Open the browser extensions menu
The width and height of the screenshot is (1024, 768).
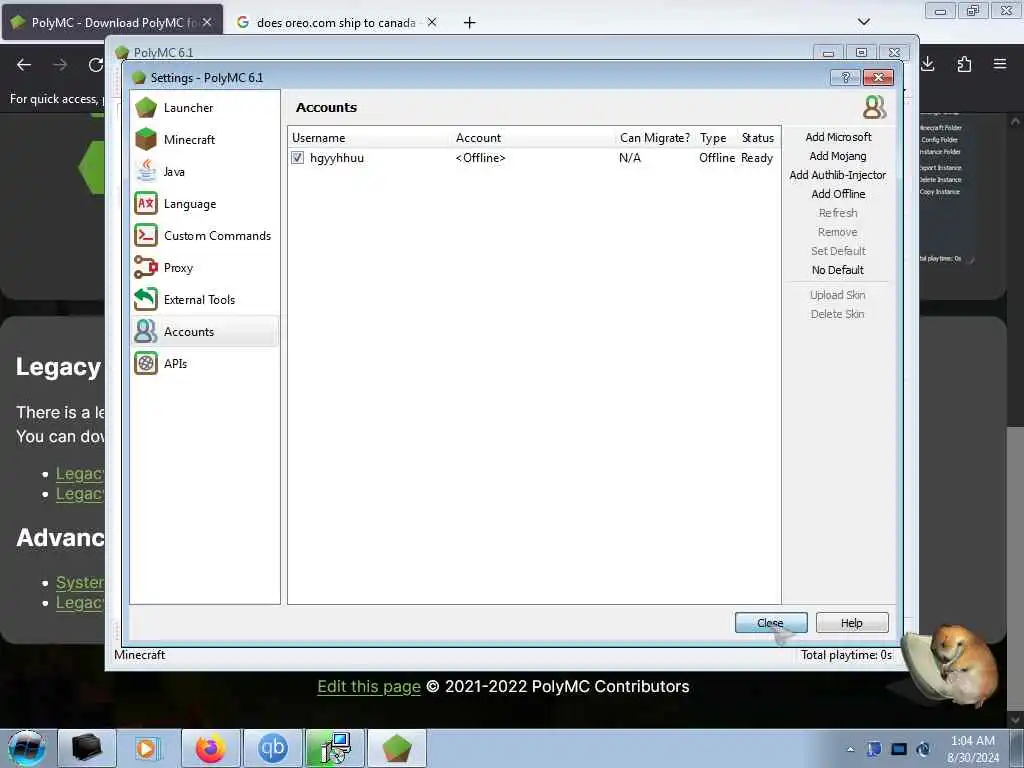click(964, 64)
